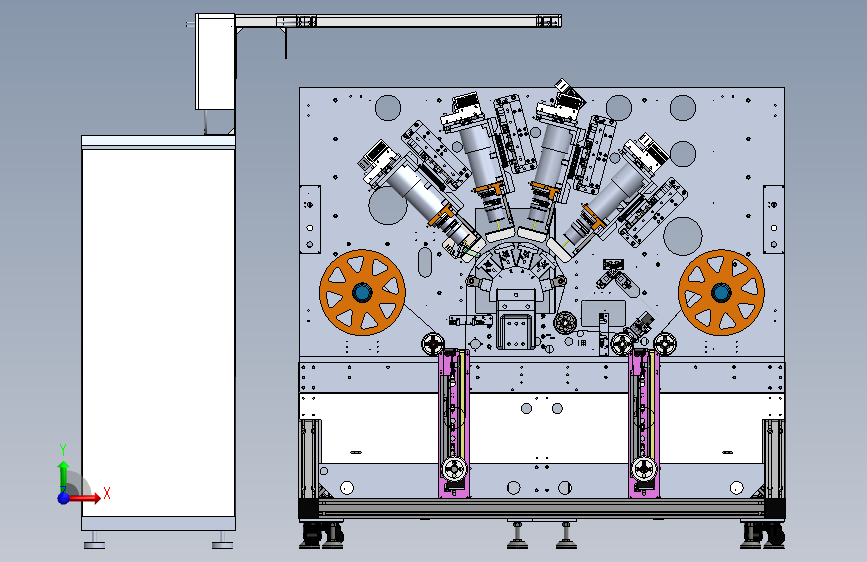The height and width of the screenshot is (562, 867).
Task: Click the X label of the coordinate triad
Action: click(107, 493)
